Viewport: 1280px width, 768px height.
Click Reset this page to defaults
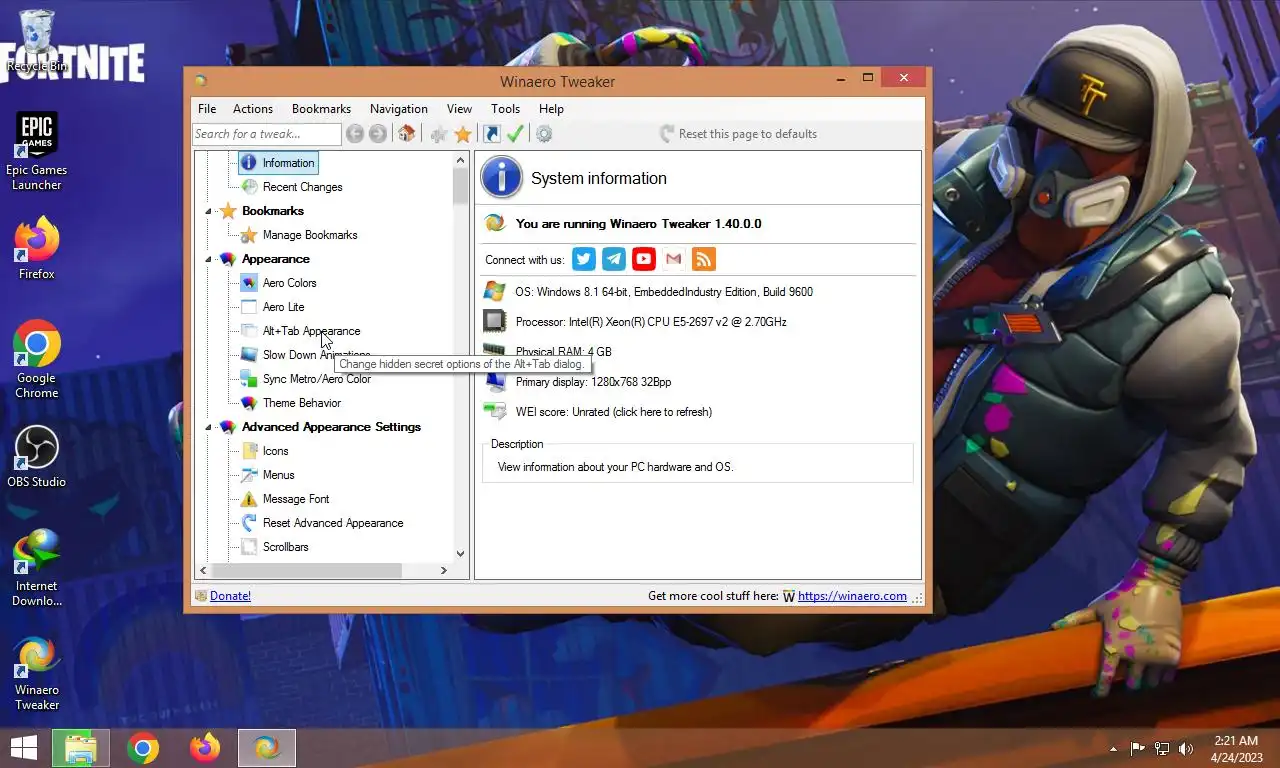[x=738, y=134]
